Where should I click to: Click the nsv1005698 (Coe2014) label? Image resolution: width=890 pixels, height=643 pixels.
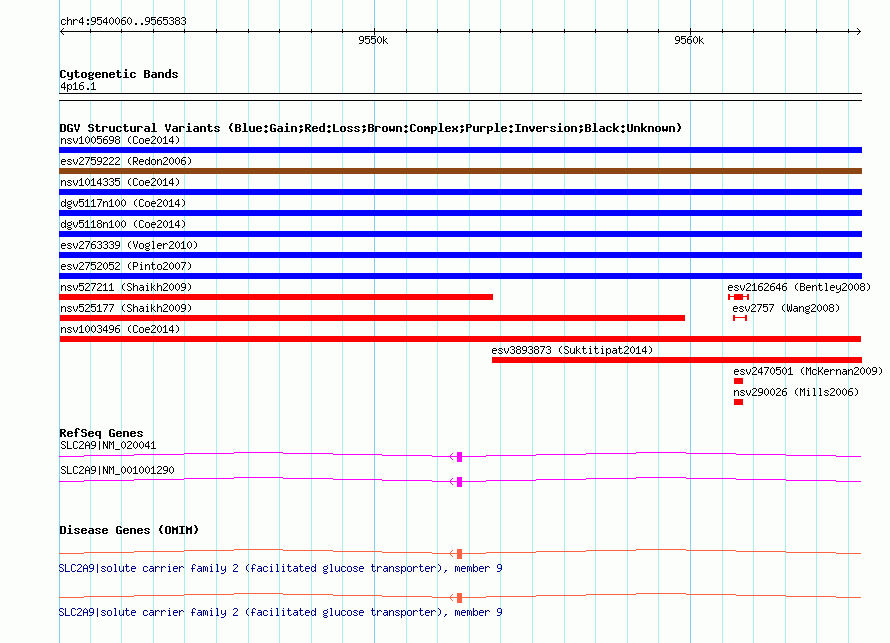click(x=120, y=140)
